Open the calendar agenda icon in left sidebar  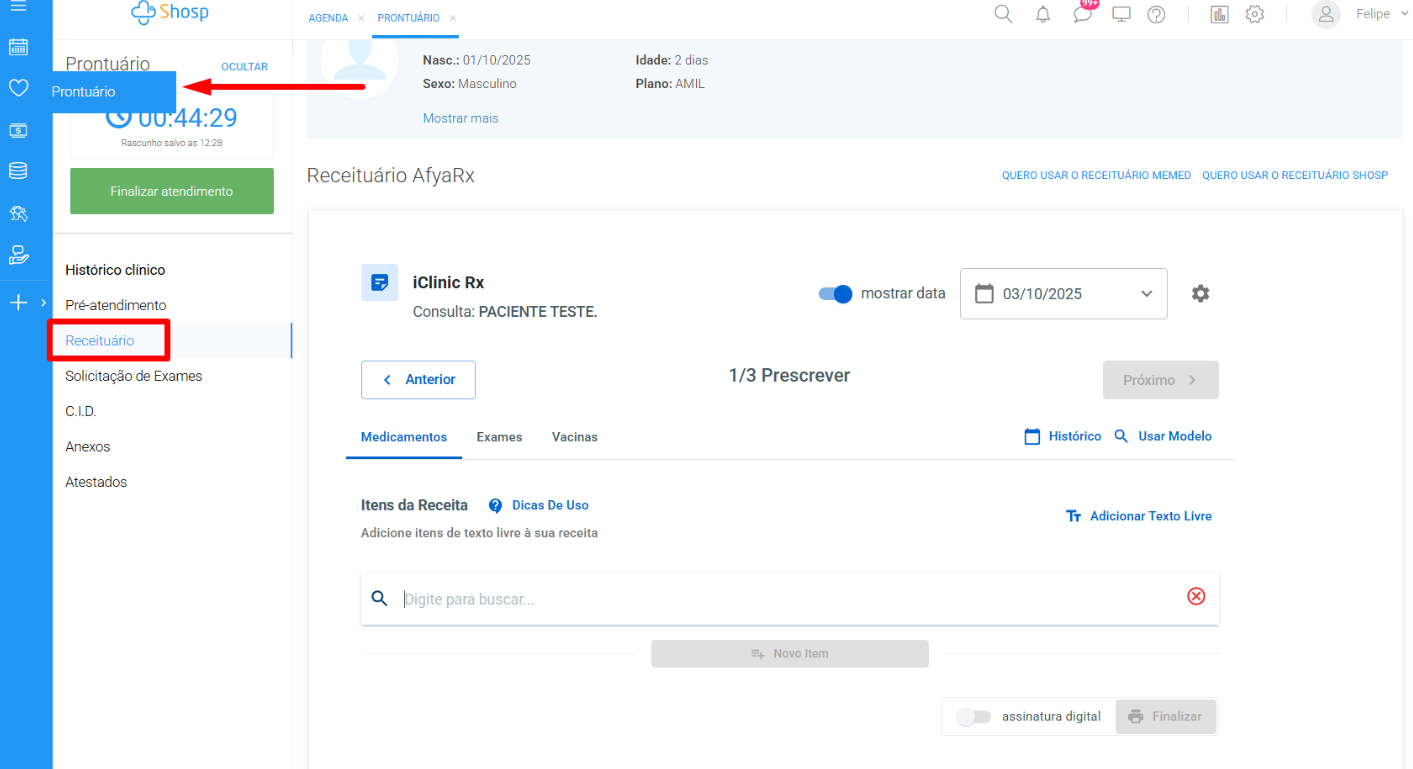coord(18,47)
